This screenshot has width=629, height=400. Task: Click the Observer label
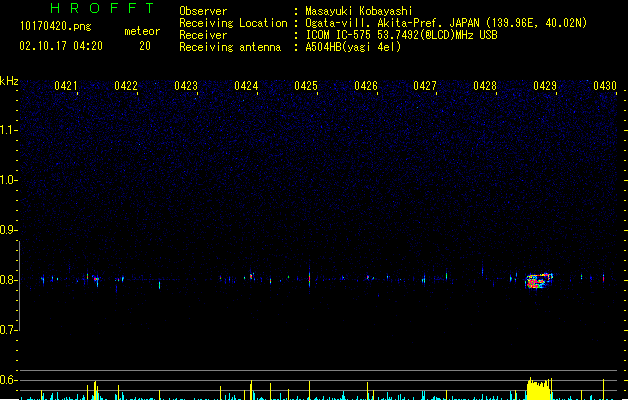click(x=203, y=11)
